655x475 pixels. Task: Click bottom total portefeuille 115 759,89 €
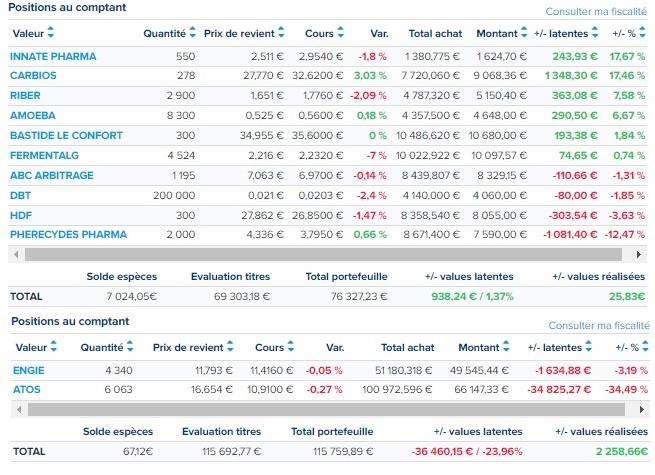coord(343,452)
